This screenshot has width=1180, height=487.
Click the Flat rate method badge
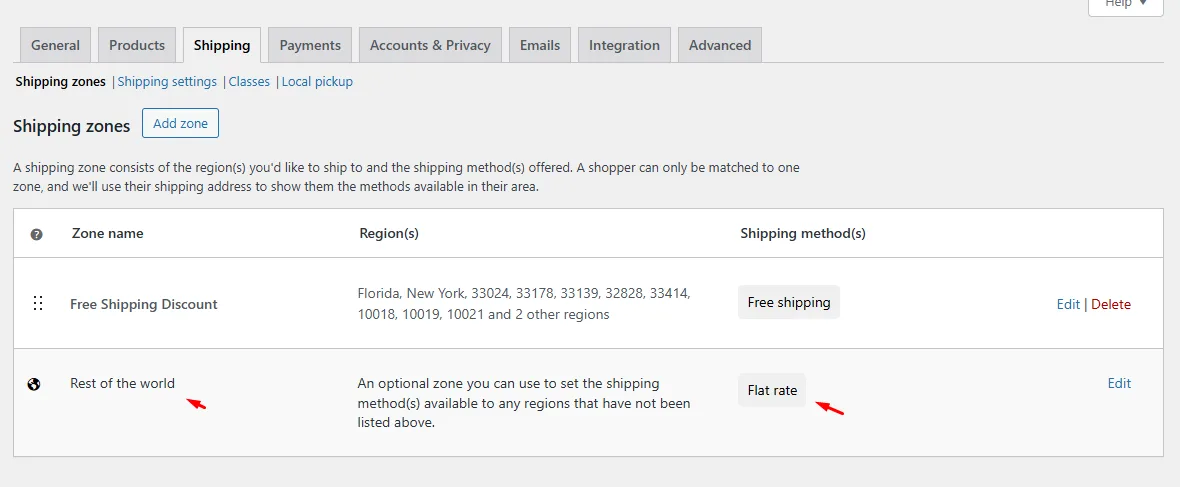tap(772, 390)
